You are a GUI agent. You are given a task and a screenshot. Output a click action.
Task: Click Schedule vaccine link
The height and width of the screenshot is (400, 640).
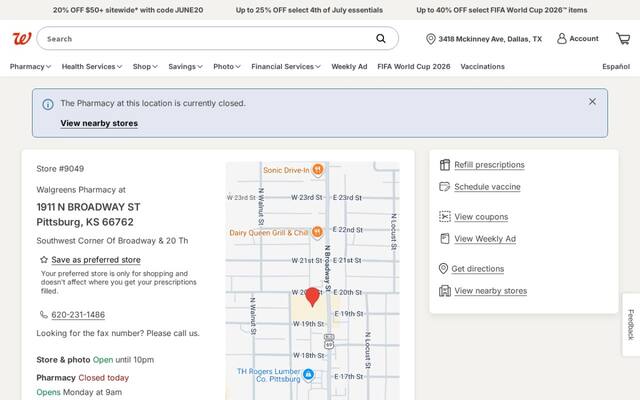pos(487,187)
